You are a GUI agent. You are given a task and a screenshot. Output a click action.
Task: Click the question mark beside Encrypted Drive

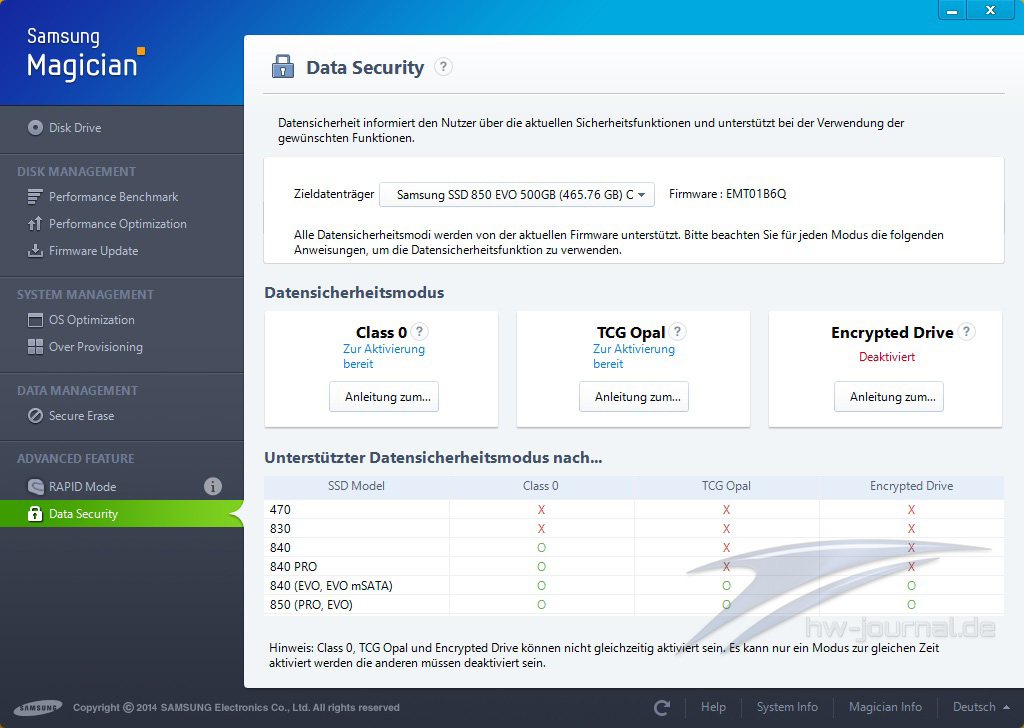pos(966,332)
